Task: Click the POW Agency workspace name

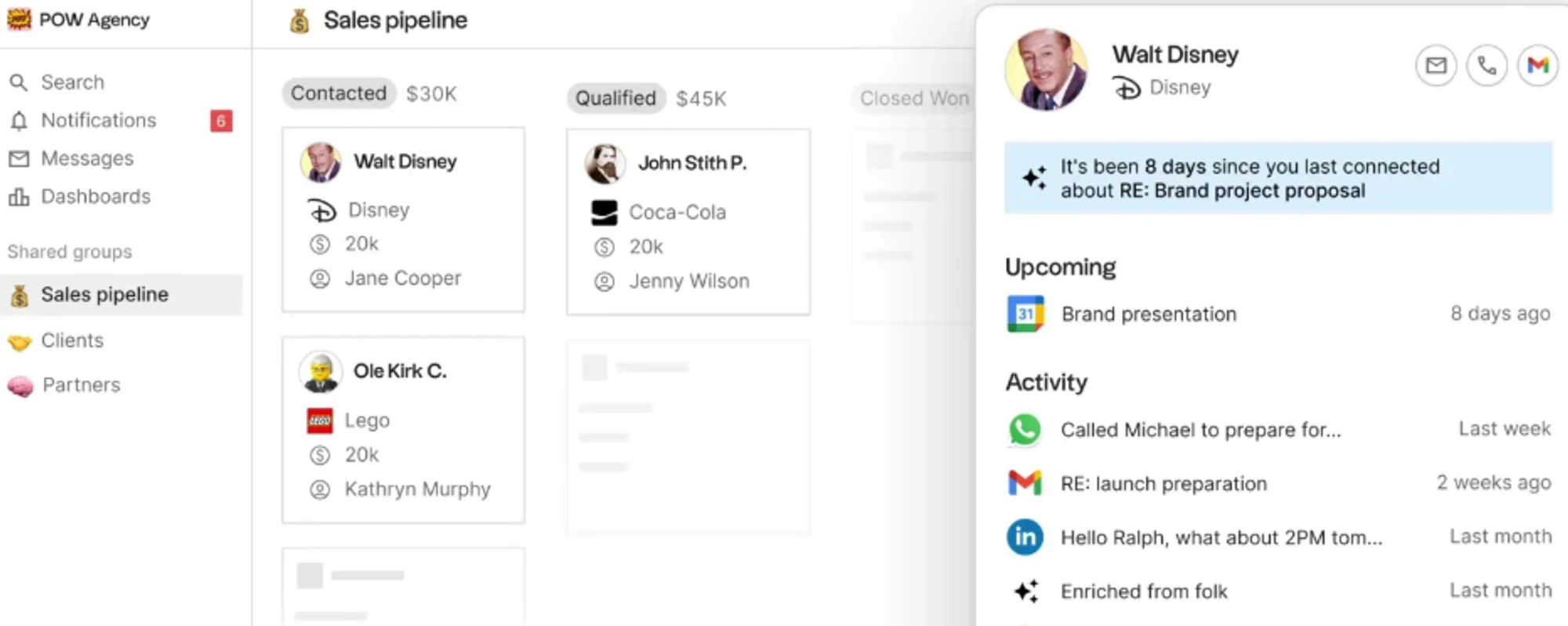Action: point(94,20)
